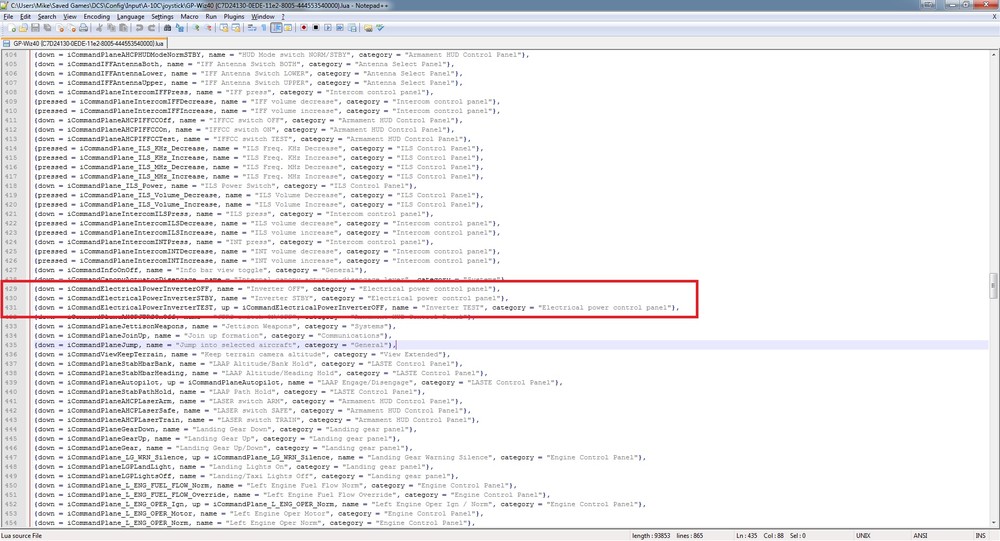Open the Search menu

(47, 17)
